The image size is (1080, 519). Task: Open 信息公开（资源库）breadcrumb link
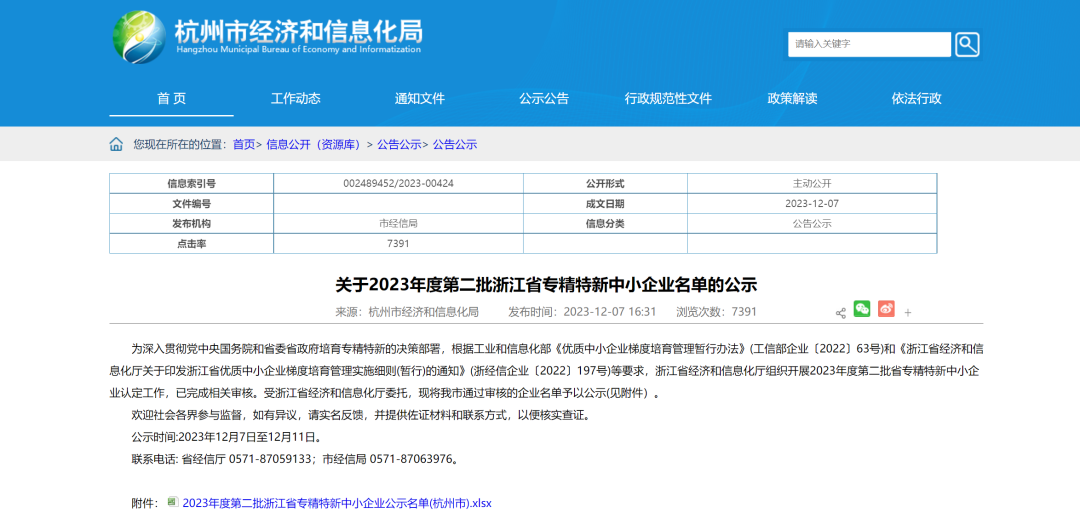pos(313,144)
